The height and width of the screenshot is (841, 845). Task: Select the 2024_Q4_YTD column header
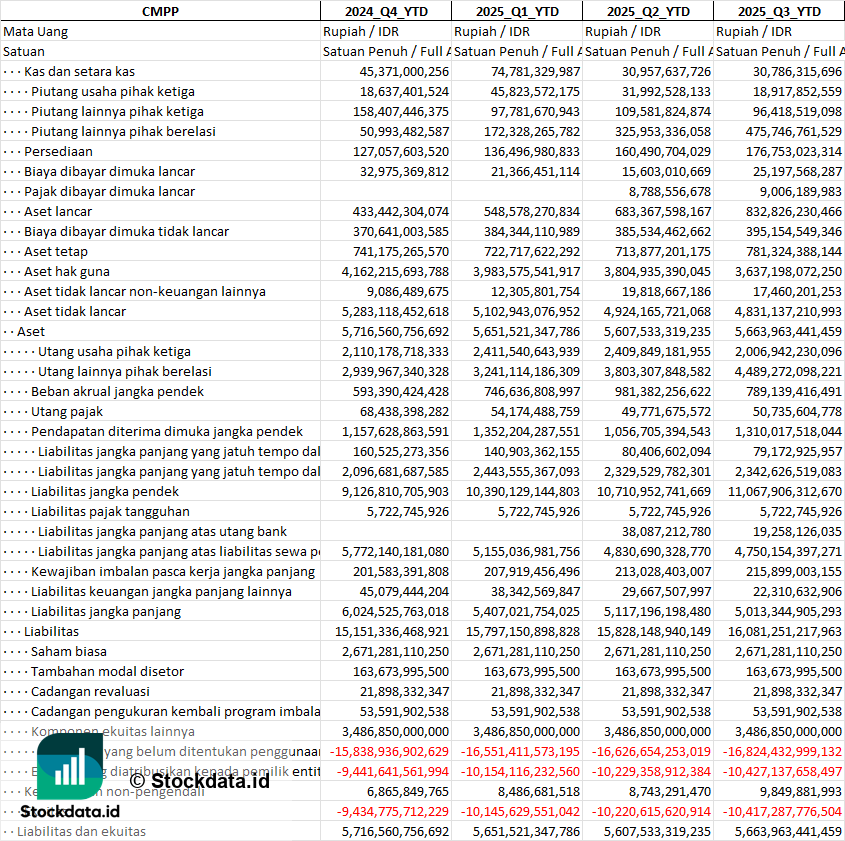click(386, 11)
